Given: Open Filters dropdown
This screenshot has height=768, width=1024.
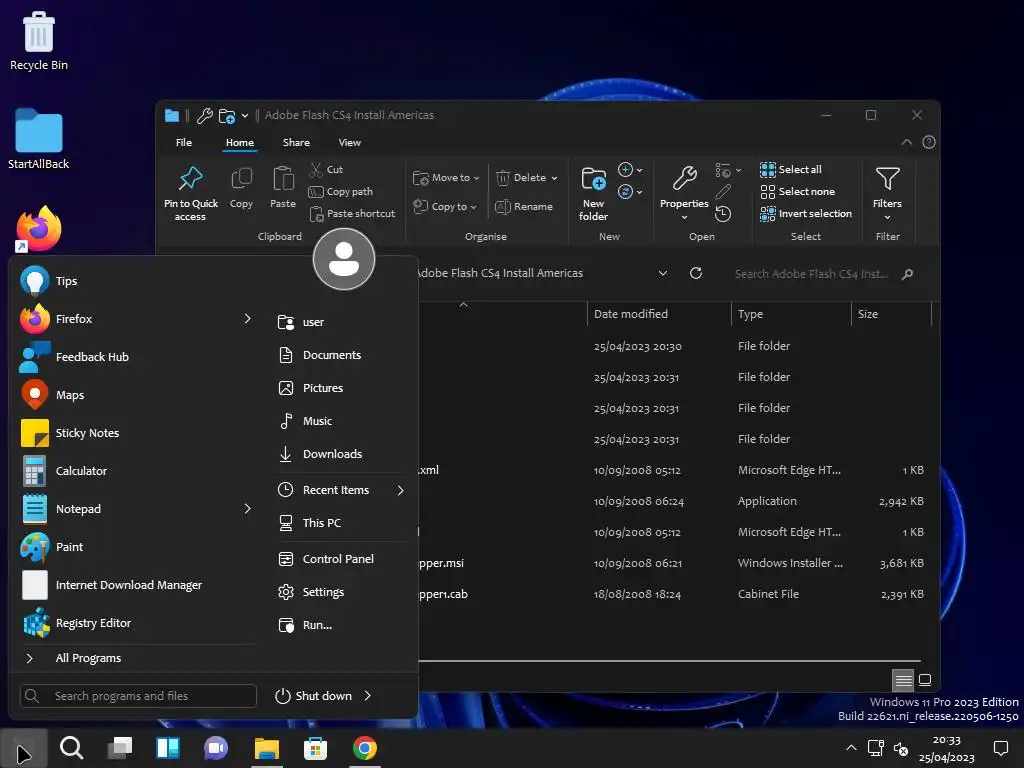Looking at the screenshot, I should pos(887,193).
